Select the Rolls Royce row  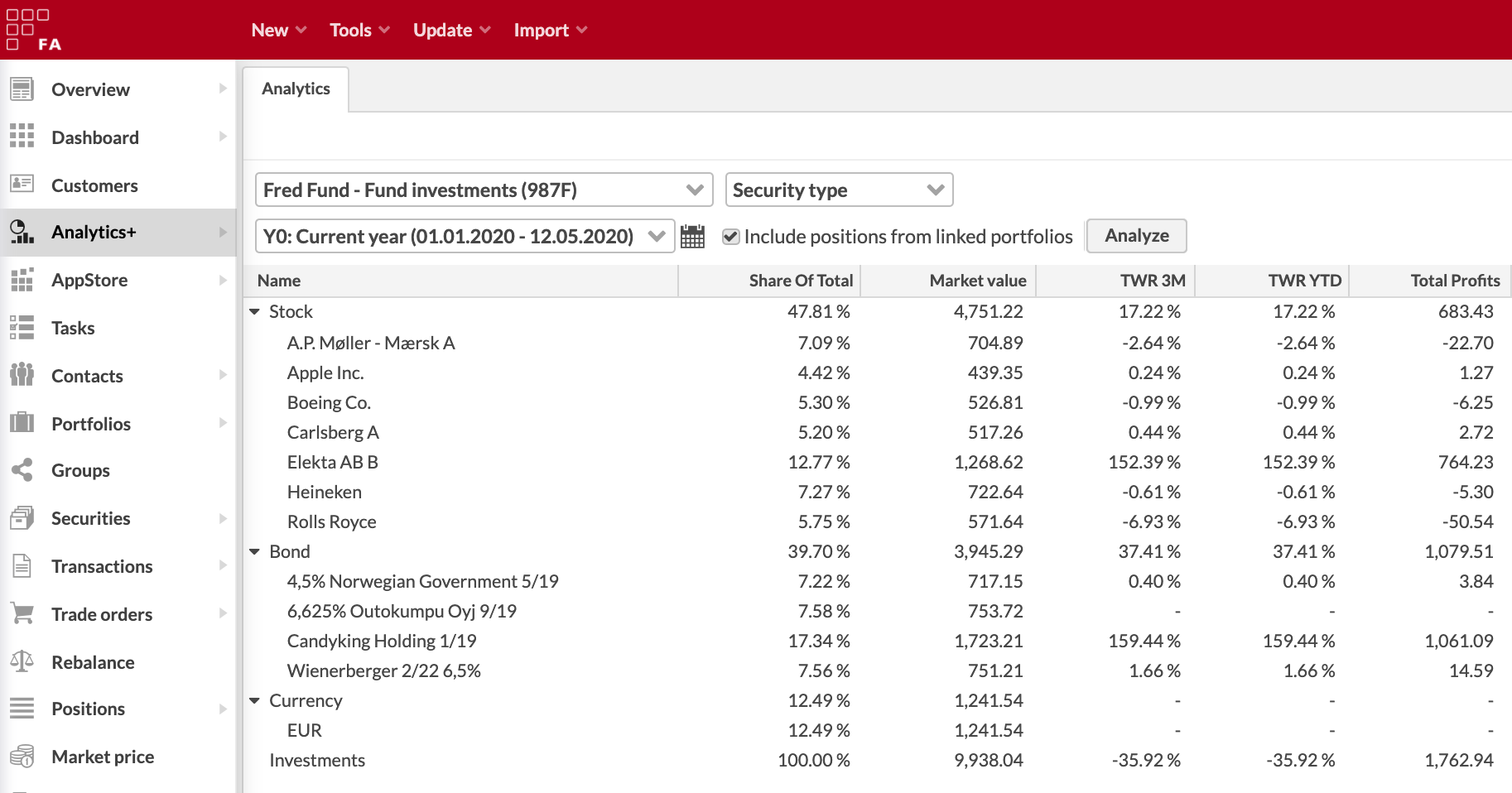(x=878, y=521)
